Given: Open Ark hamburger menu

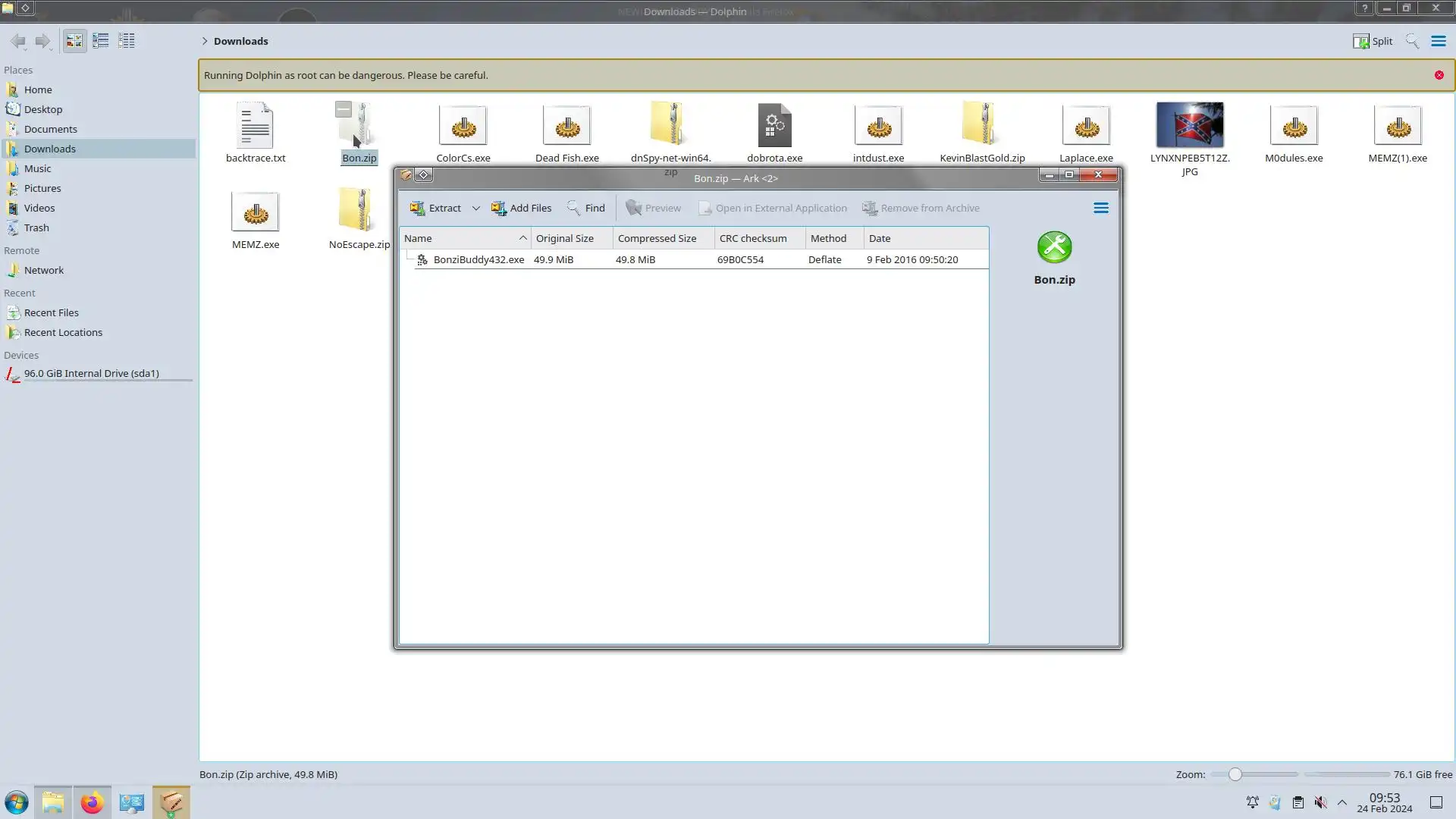Looking at the screenshot, I should (x=1100, y=208).
